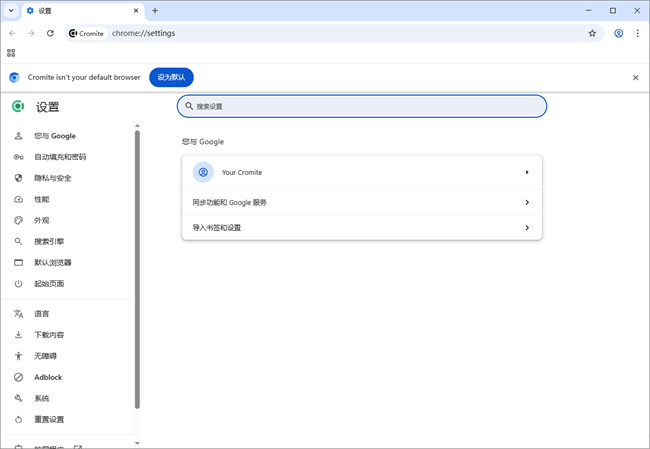Open the three-dot browser menu
650x449 pixels.
[x=638, y=33]
